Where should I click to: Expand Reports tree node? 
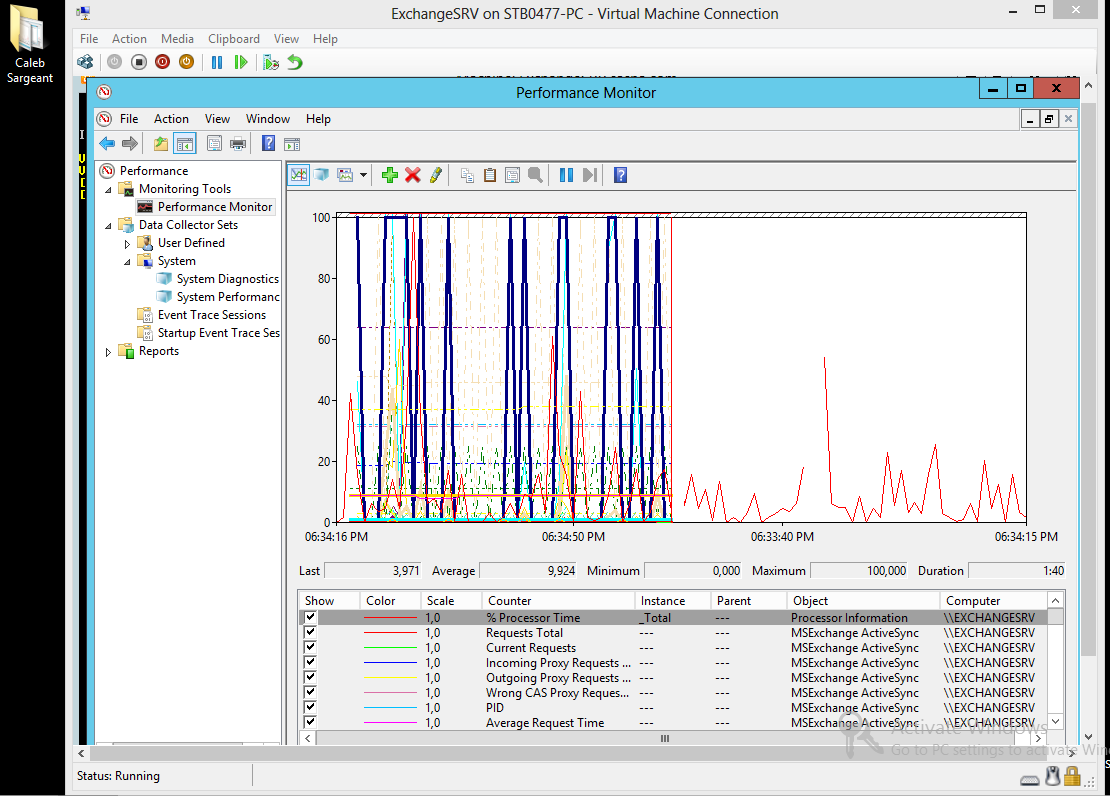point(108,351)
